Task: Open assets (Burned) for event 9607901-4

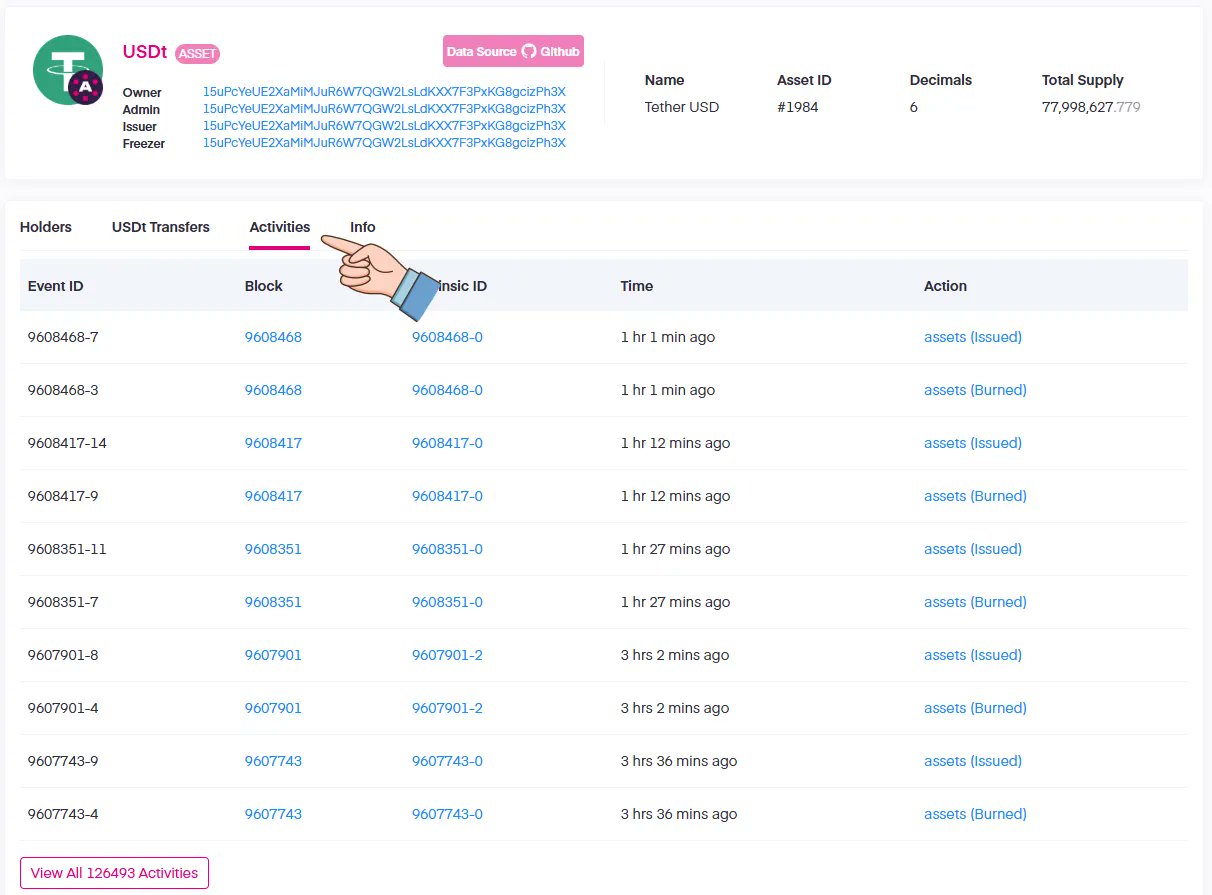Action: coord(975,708)
